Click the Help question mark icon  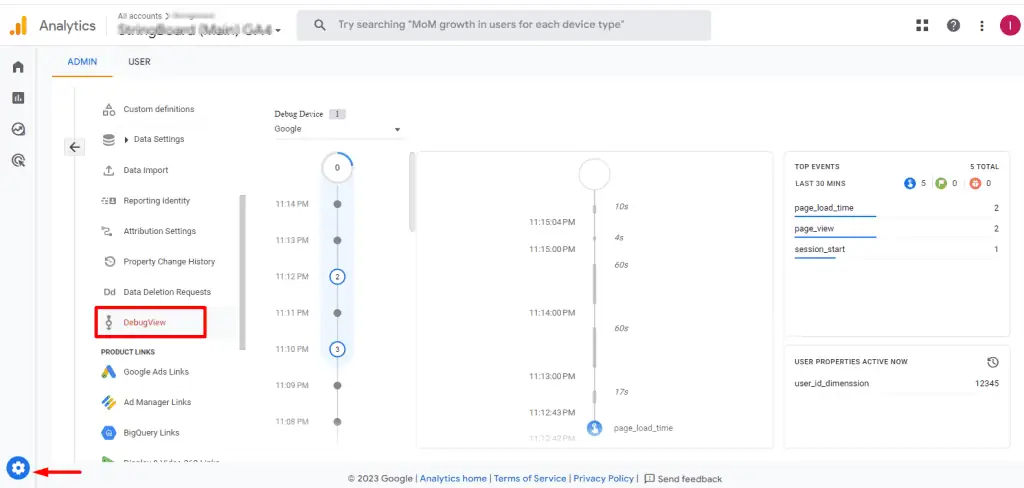[953, 26]
